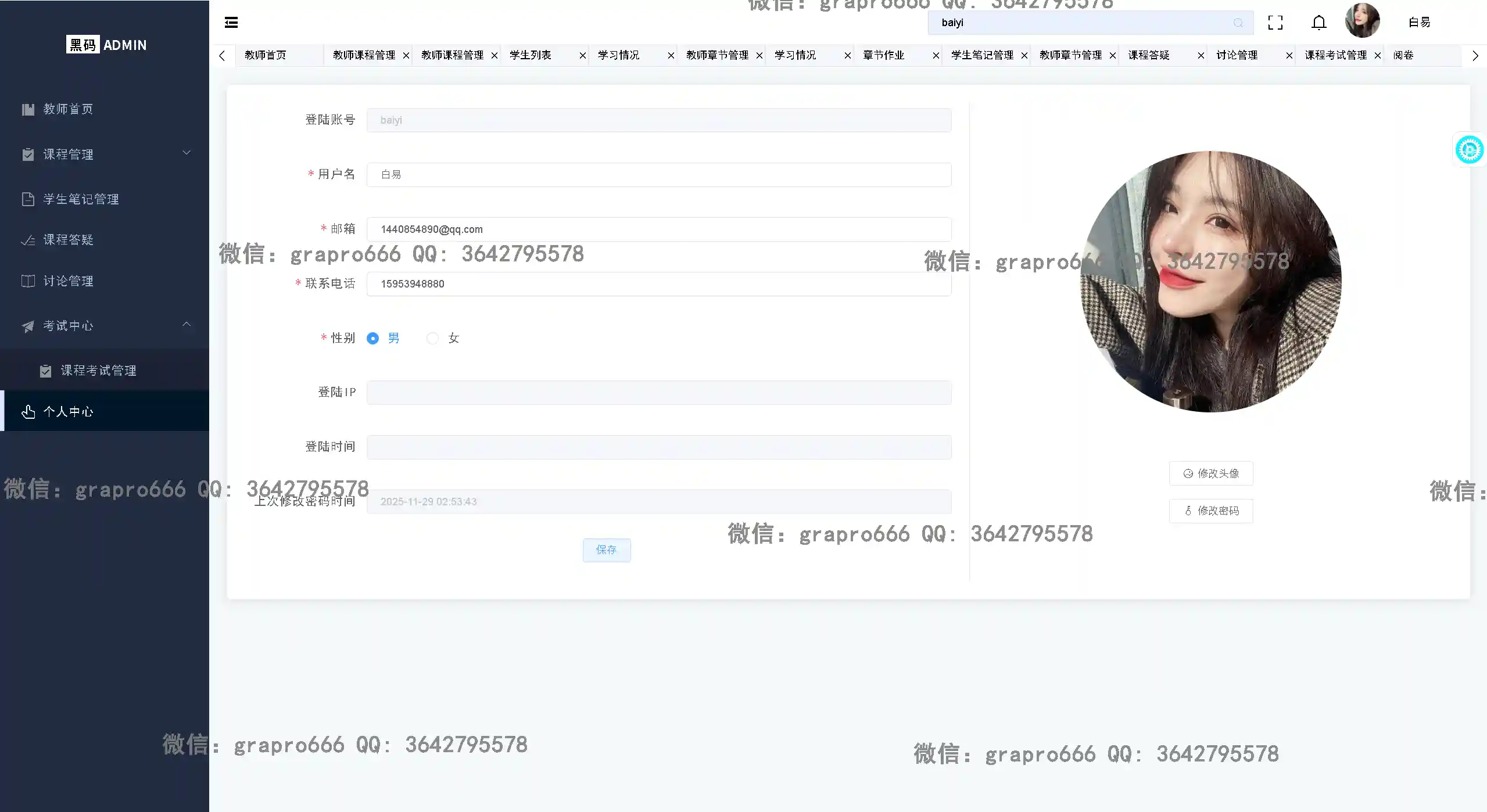Select 男 gender radio button
The width and height of the screenshot is (1487, 812).
click(x=373, y=339)
